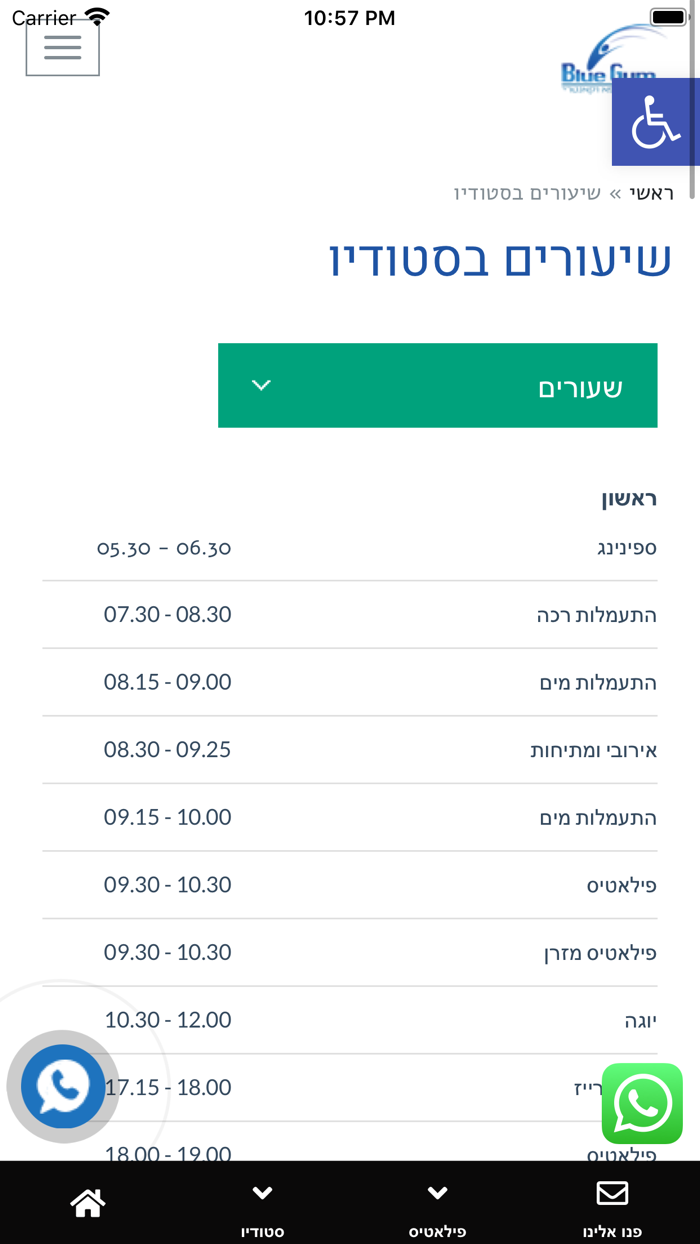Tap the battery indicator in status bar

666,16
